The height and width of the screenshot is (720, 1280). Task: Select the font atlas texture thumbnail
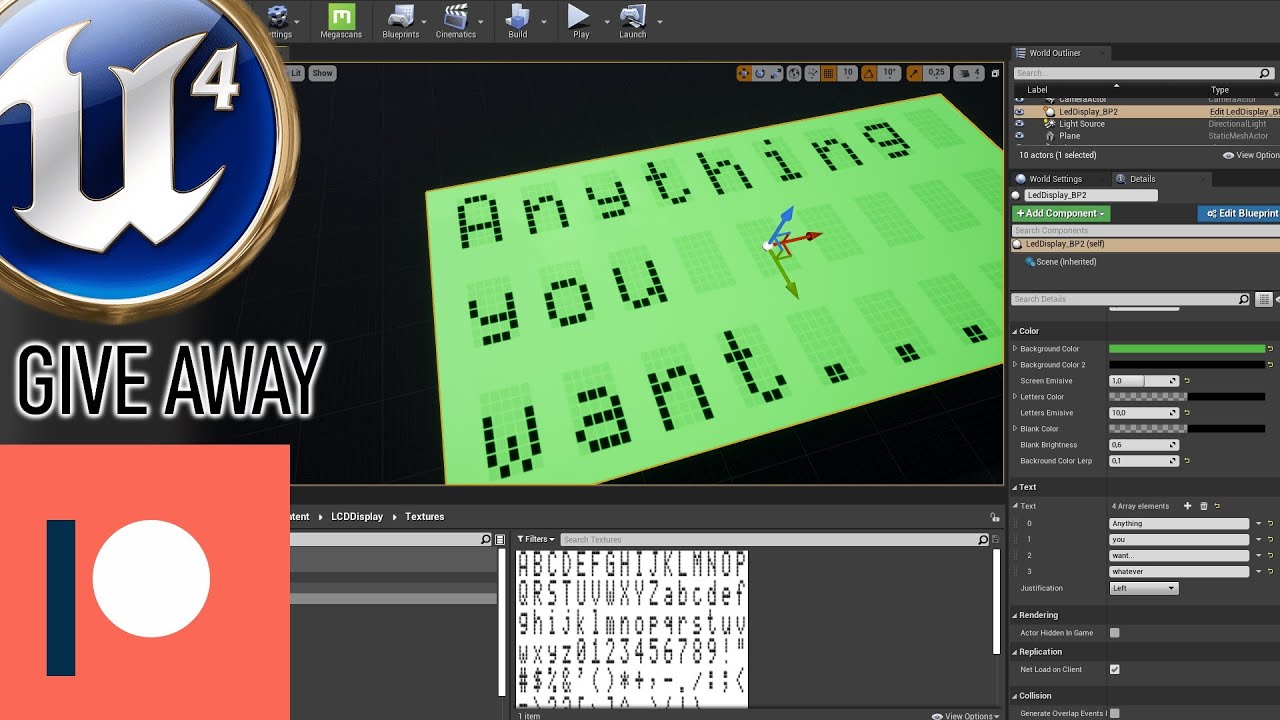coord(631,628)
